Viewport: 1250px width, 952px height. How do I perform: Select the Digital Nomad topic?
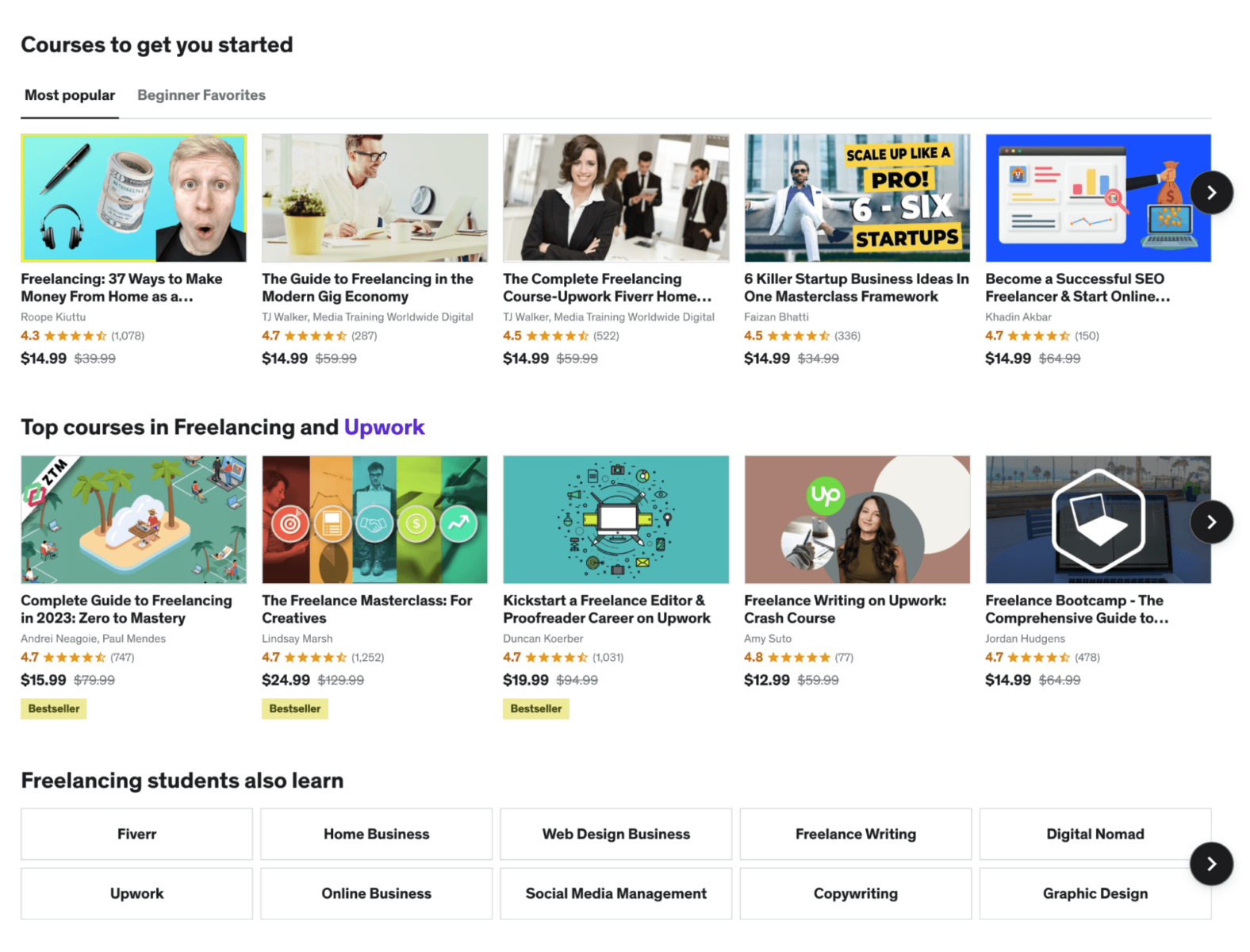click(1095, 834)
